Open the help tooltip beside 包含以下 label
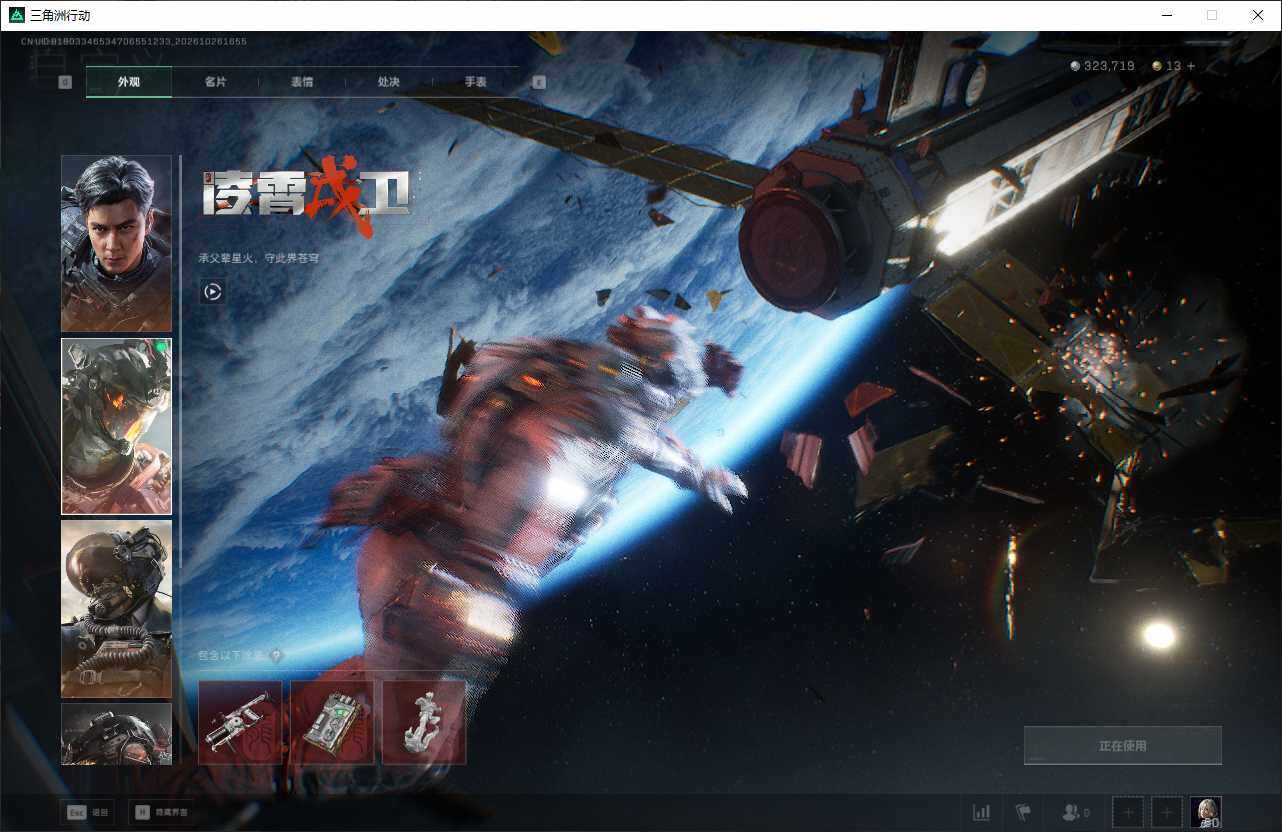The height and width of the screenshot is (832, 1282). coord(276,656)
